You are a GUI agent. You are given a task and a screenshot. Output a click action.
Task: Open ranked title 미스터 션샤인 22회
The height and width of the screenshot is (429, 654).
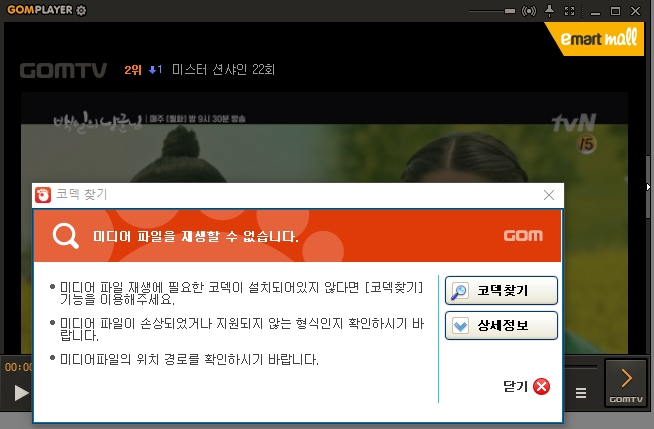[x=223, y=69]
